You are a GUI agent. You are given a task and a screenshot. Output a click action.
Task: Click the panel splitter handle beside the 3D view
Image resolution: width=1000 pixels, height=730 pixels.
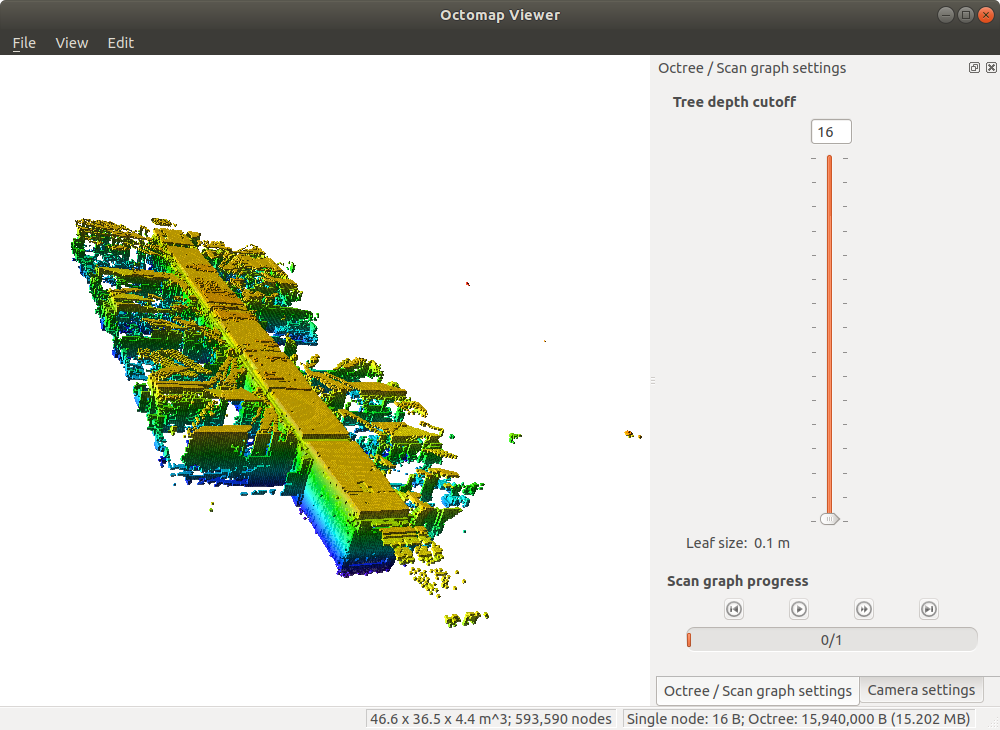coord(652,381)
